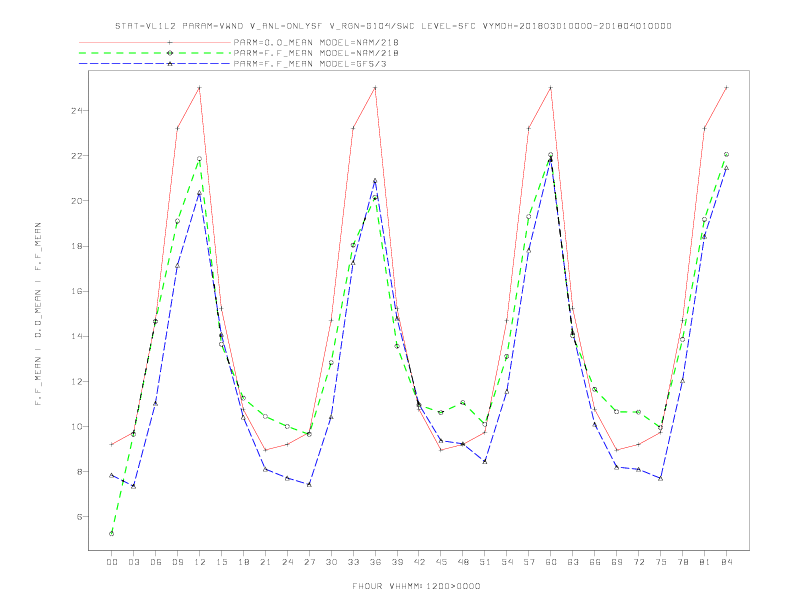Click the chart title starting with STAT=VL1L2
This screenshot has width=792, height=612.
[x=393, y=26]
